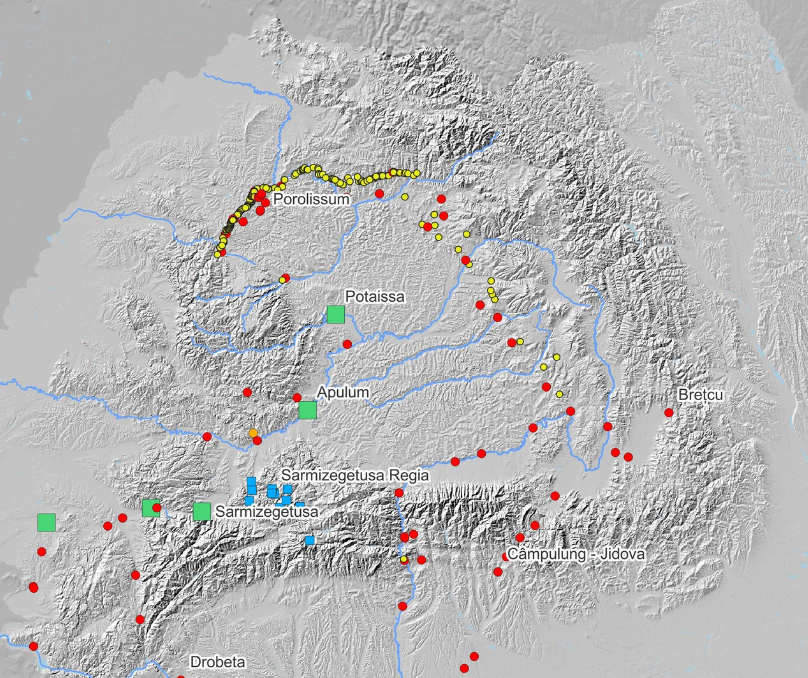Select the red dot marker beside Bretcu
808x678 pixels.
[x=669, y=413]
